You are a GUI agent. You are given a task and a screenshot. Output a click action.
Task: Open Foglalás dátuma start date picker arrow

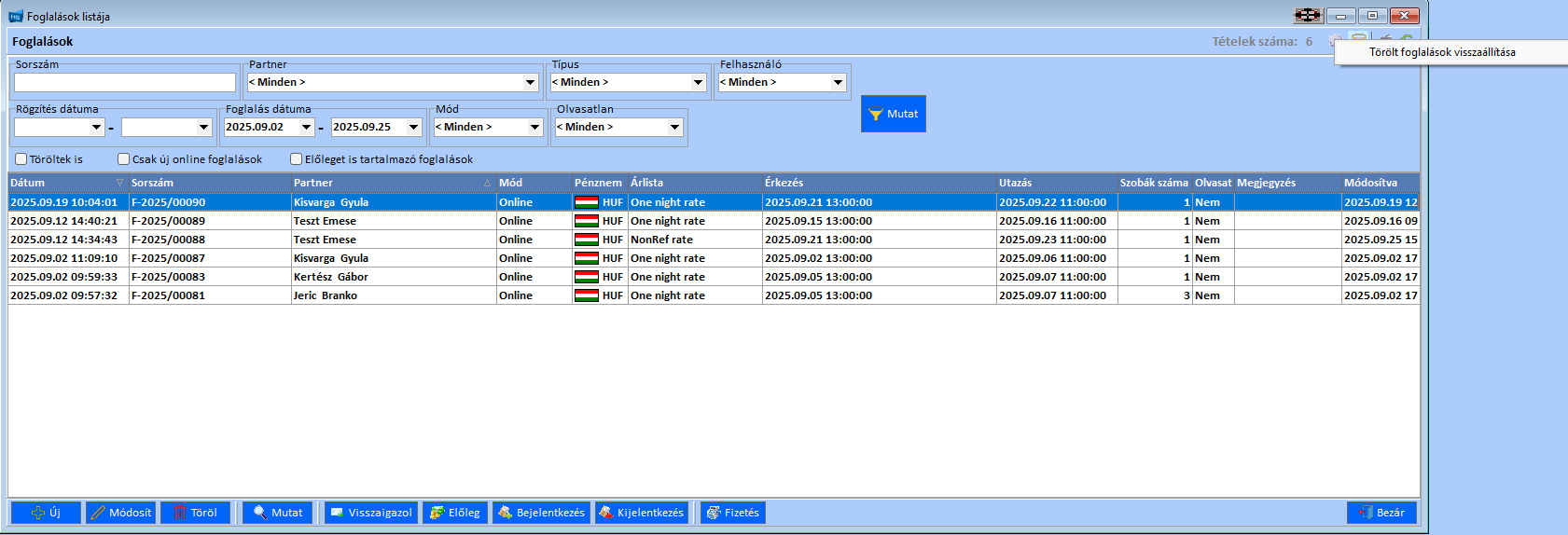tap(306, 127)
